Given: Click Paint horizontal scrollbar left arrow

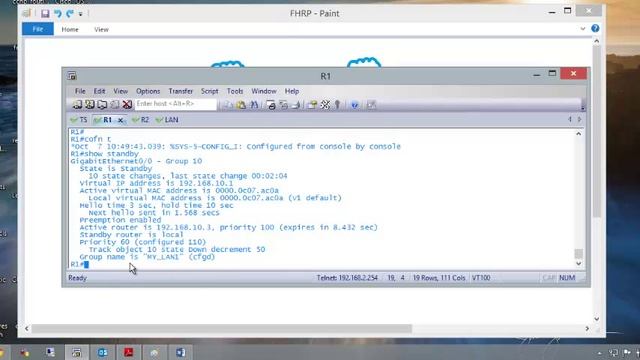Looking at the screenshot, I should 27,329.
